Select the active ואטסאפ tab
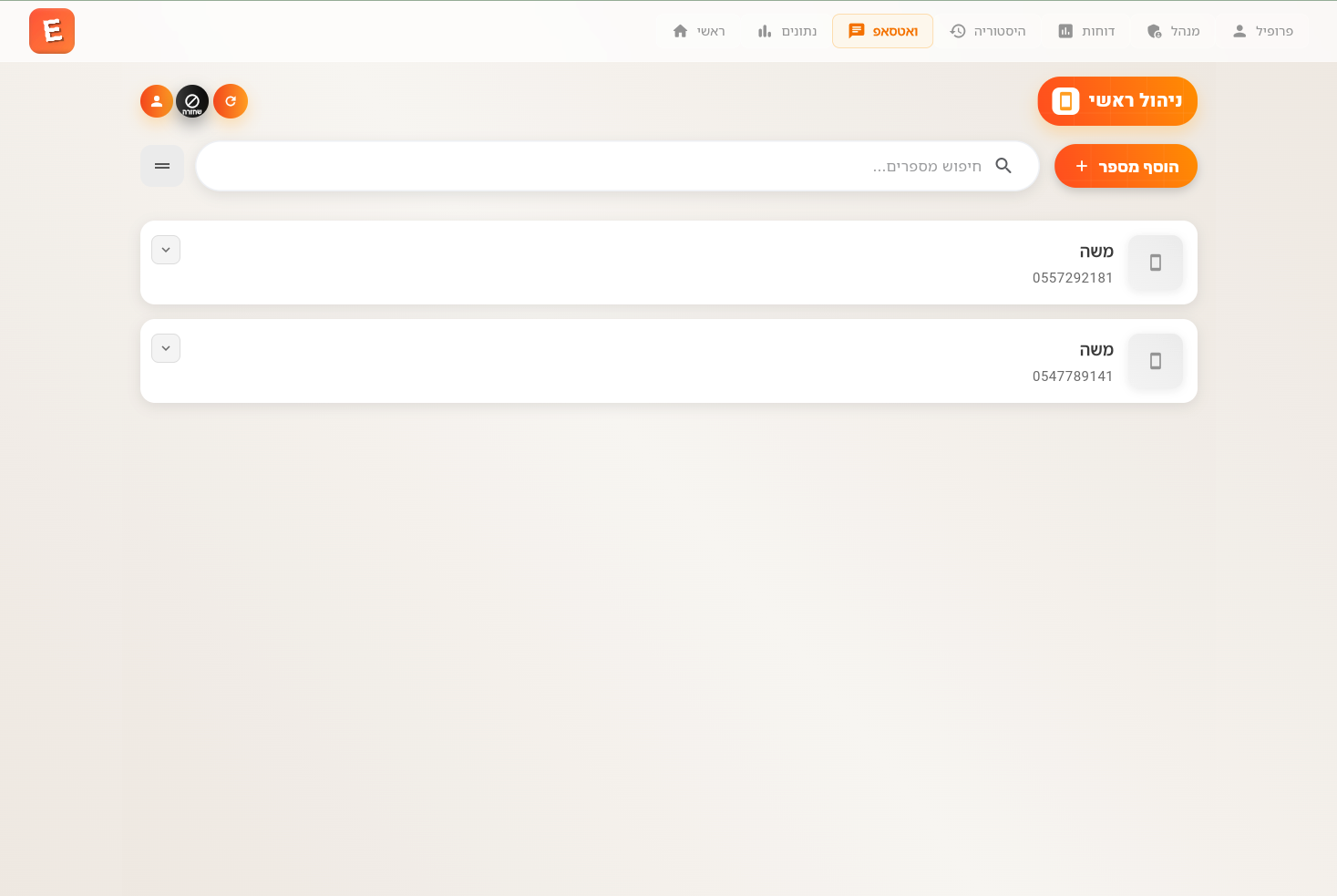1337x896 pixels. (x=882, y=31)
